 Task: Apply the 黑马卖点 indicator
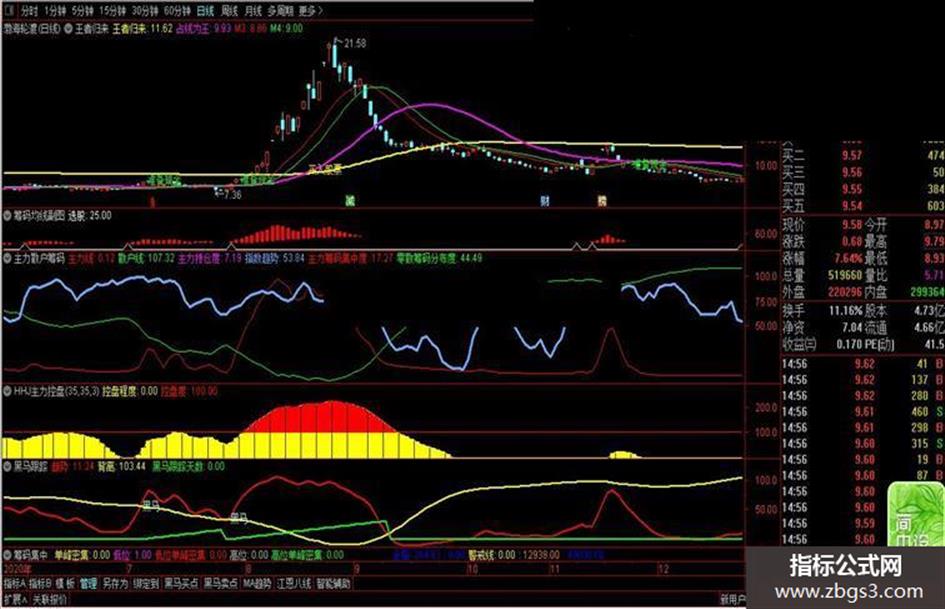tap(221, 583)
